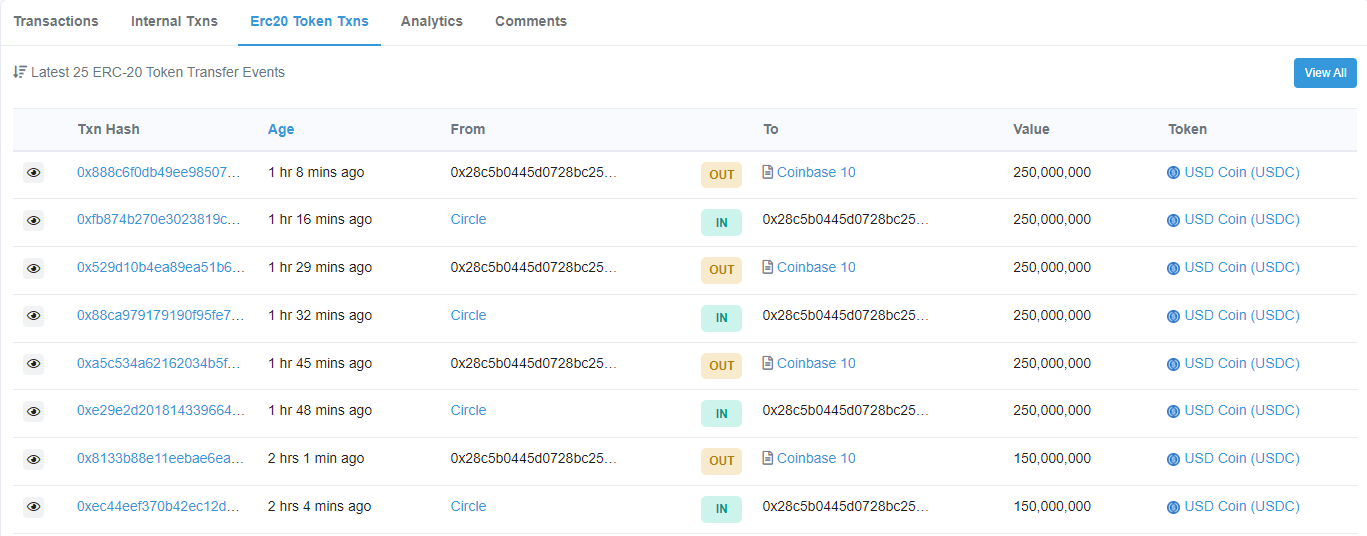Open txn hash 0xa5c534a62162034b5f
1367x536 pixels.
159,363
